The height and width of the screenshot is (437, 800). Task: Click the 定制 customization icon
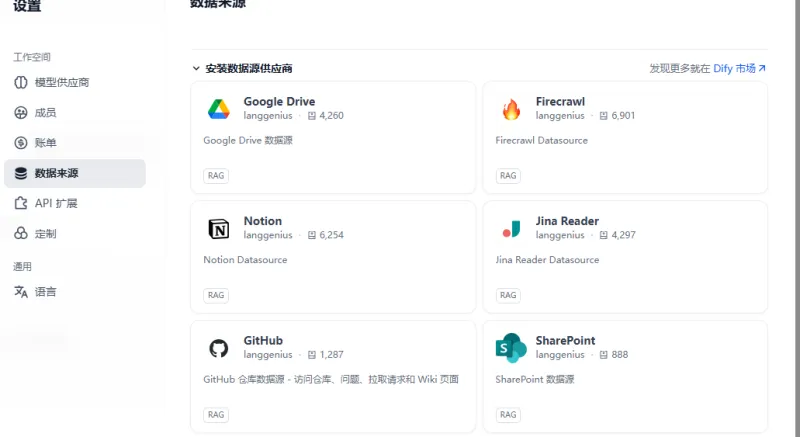click(x=21, y=234)
